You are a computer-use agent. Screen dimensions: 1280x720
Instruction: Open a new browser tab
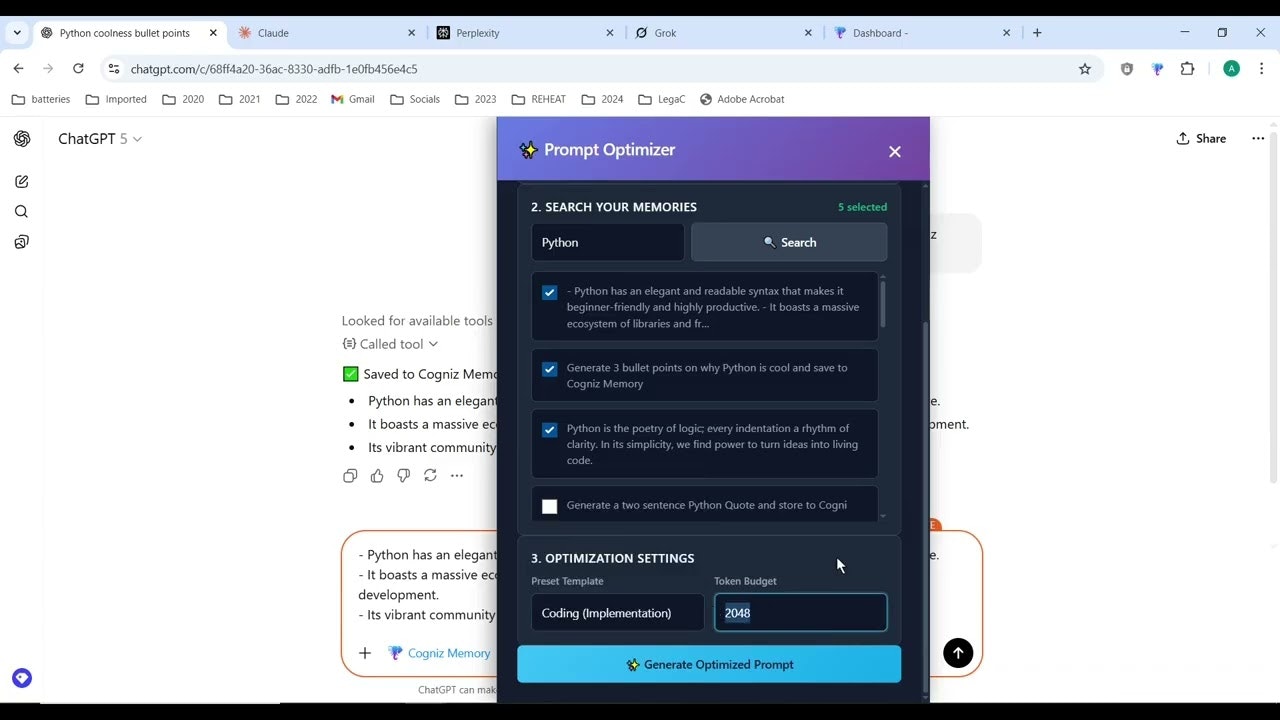[x=1037, y=33]
